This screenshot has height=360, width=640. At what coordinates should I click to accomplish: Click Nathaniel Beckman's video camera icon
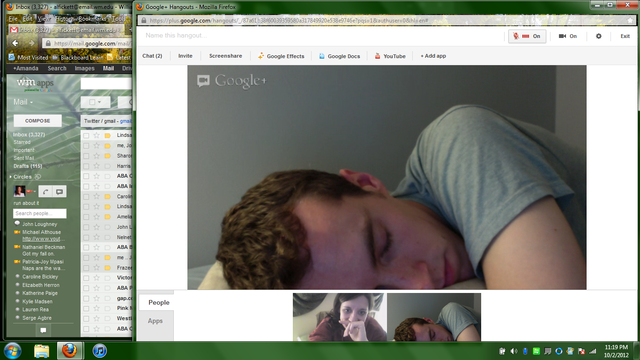17,247
